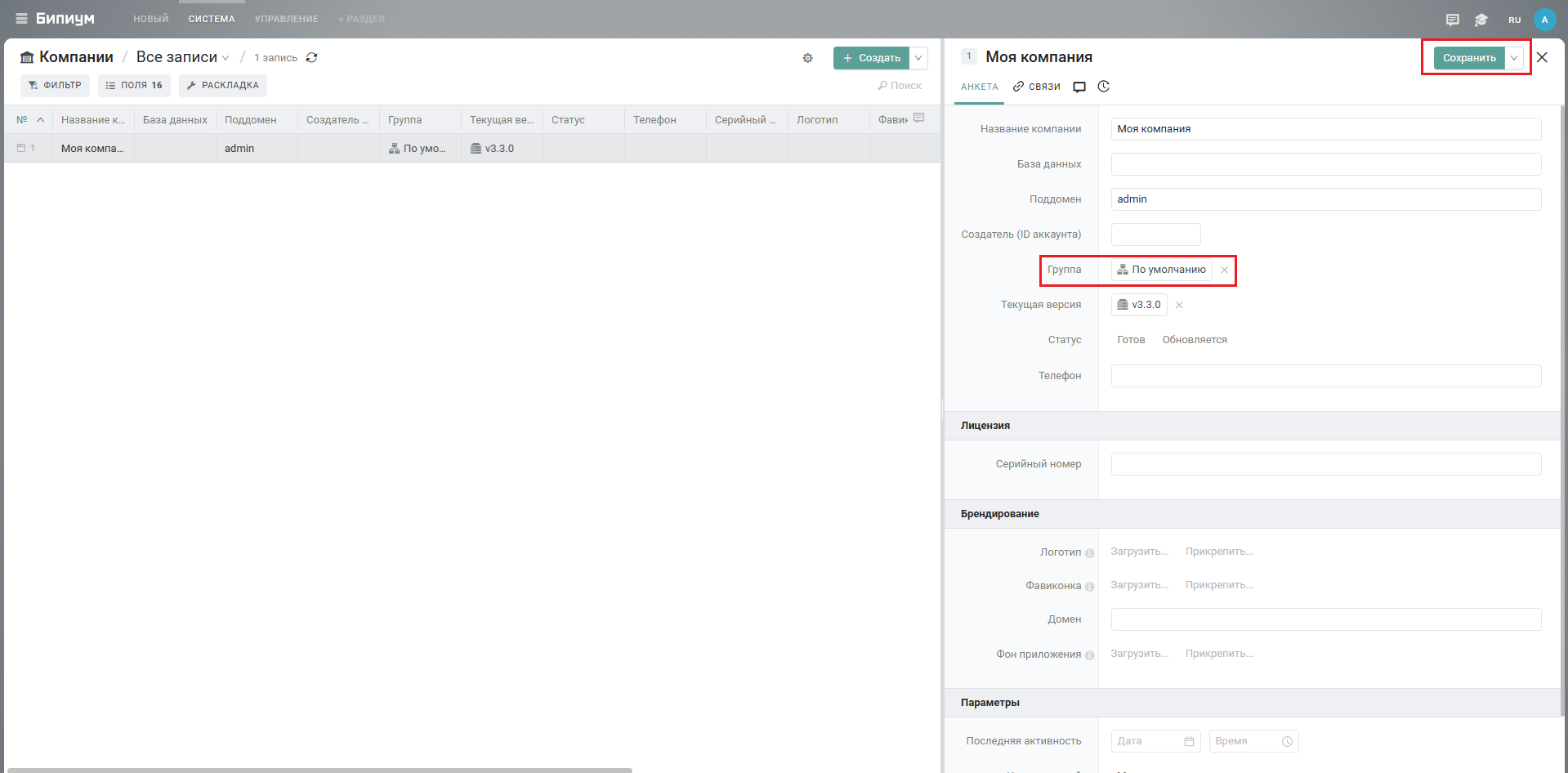Close the Моя компания record panel

click(x=1542, y=57)
